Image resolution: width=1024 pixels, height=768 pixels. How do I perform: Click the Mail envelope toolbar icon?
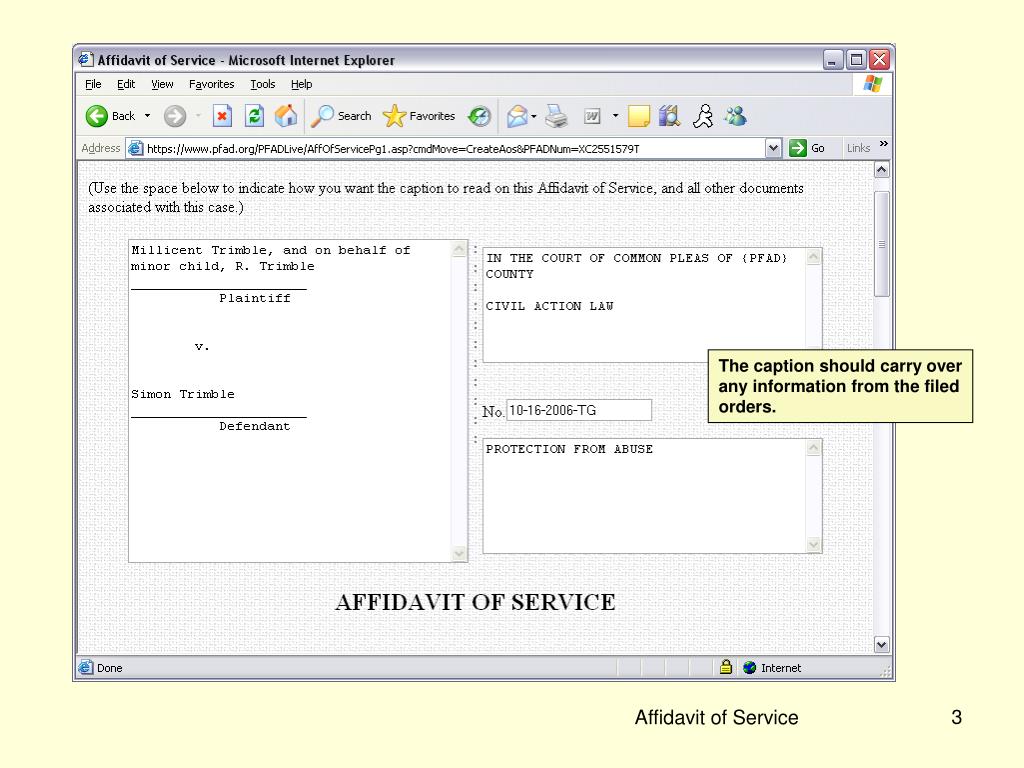[517, 116]
